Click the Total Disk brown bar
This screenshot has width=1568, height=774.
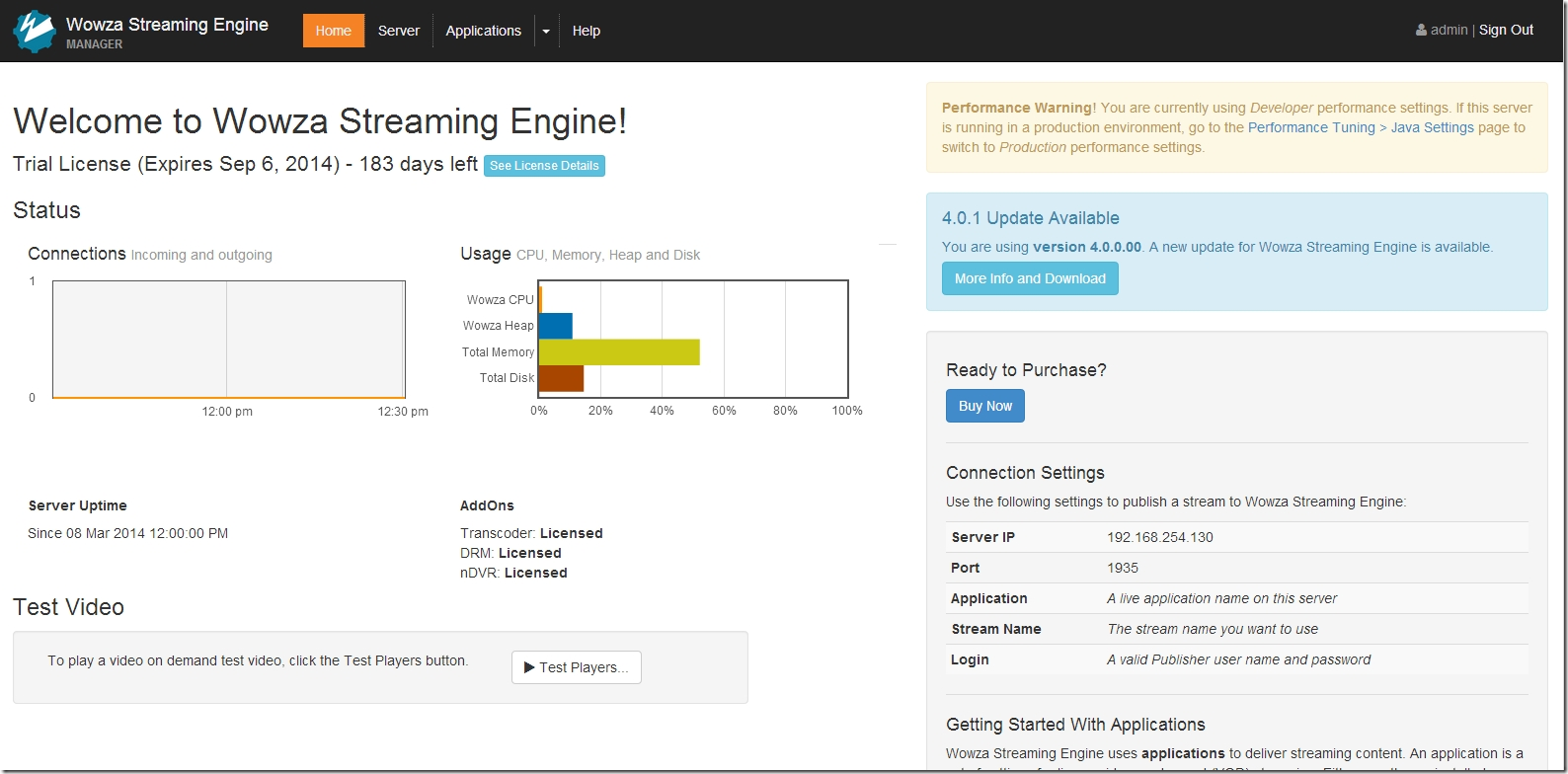tap(561, 378)
